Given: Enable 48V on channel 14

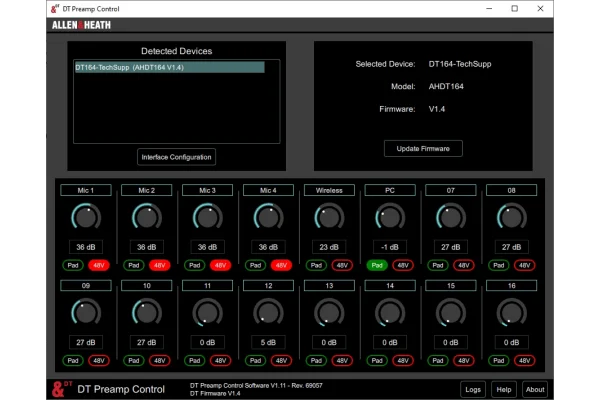Looking at the screenshot, I should (x=403, y=361).
